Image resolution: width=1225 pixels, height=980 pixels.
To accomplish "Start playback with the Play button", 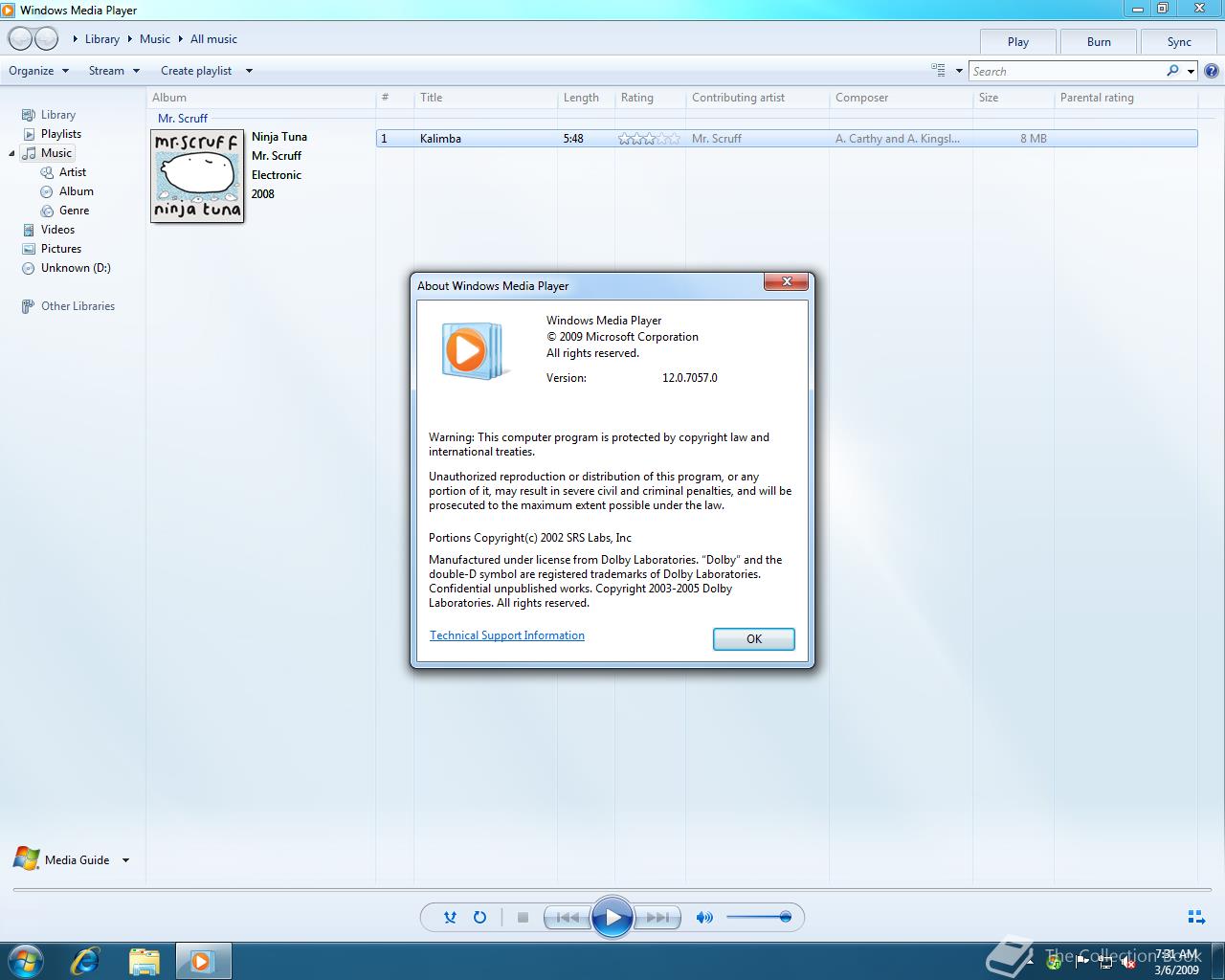I will pos(612,918).
